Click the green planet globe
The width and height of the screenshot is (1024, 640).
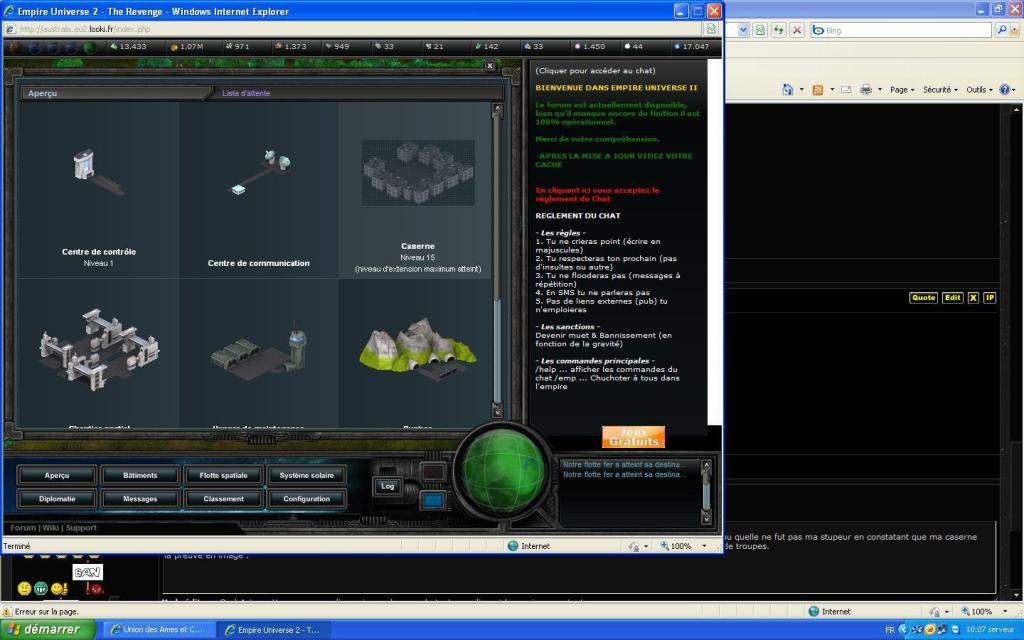coord(502,472)
